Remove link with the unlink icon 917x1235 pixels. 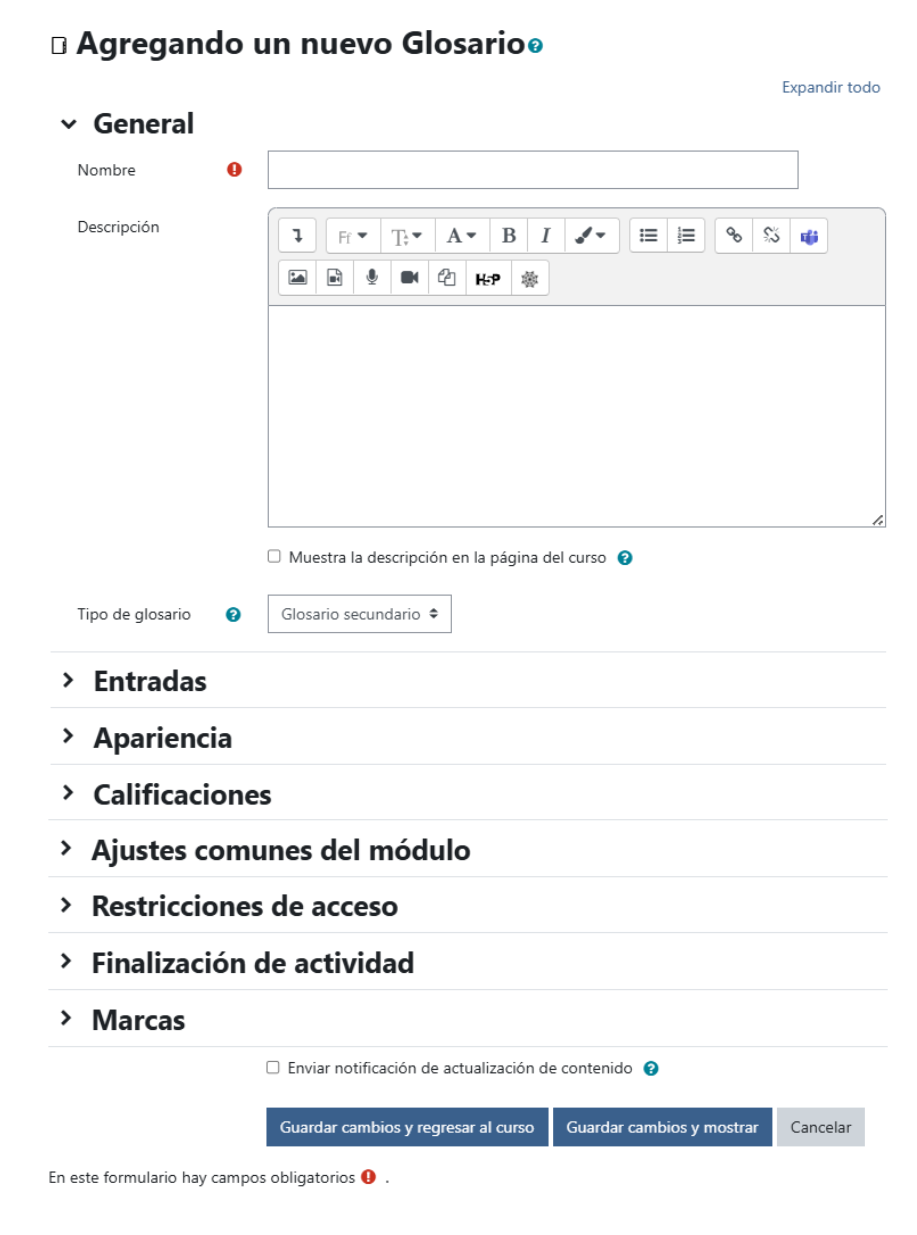771,236
